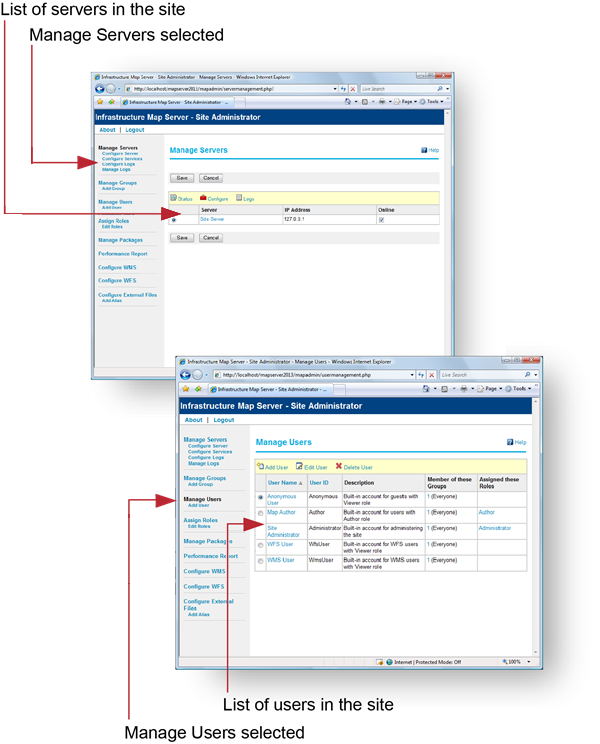Select the Anonymous User radio button
600x744 pixels.
[x=260, y=497]
